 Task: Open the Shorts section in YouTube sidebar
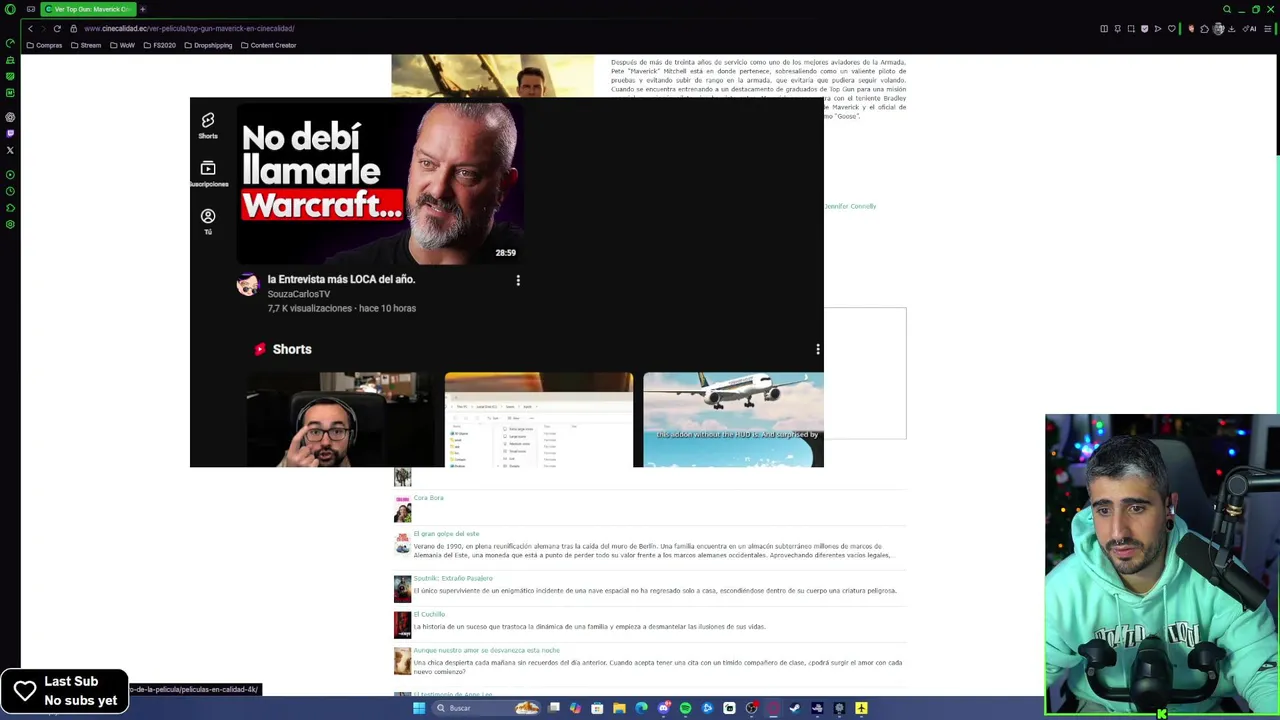pyautogui.click(x=208, y=125)
